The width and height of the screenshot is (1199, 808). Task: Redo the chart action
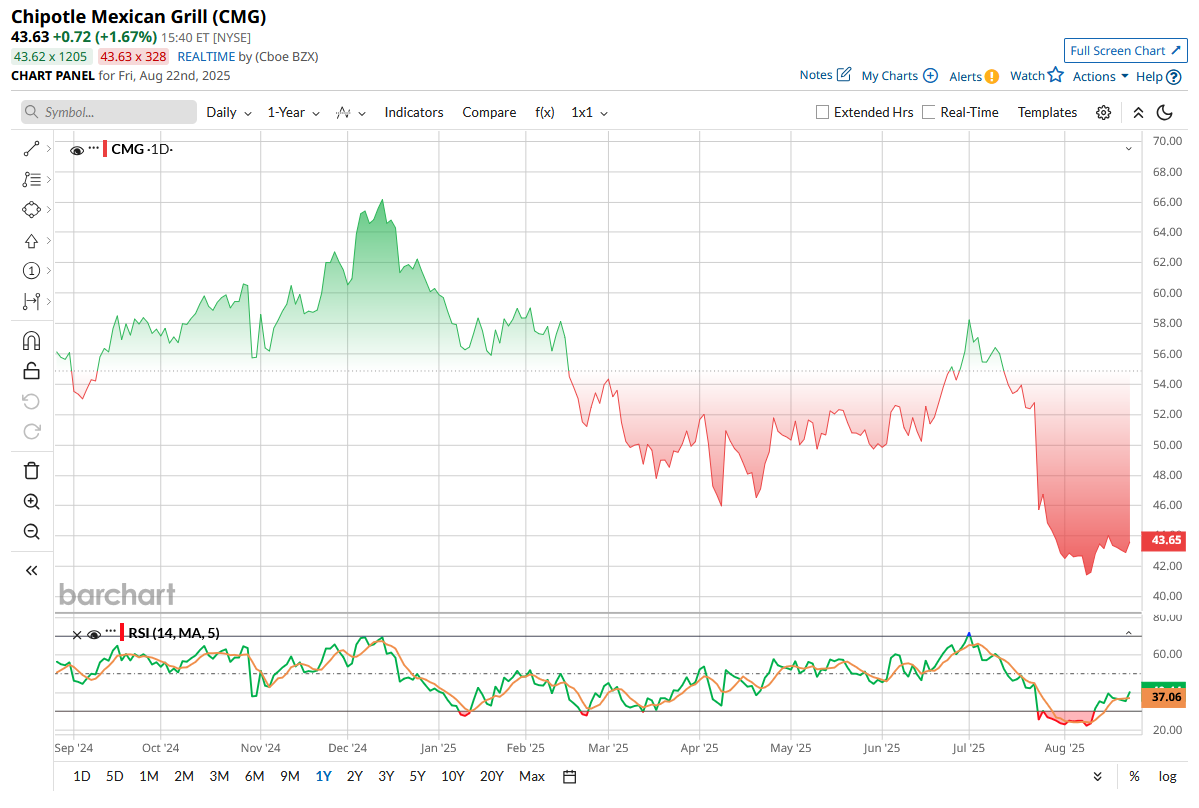[x=31, y=432]
